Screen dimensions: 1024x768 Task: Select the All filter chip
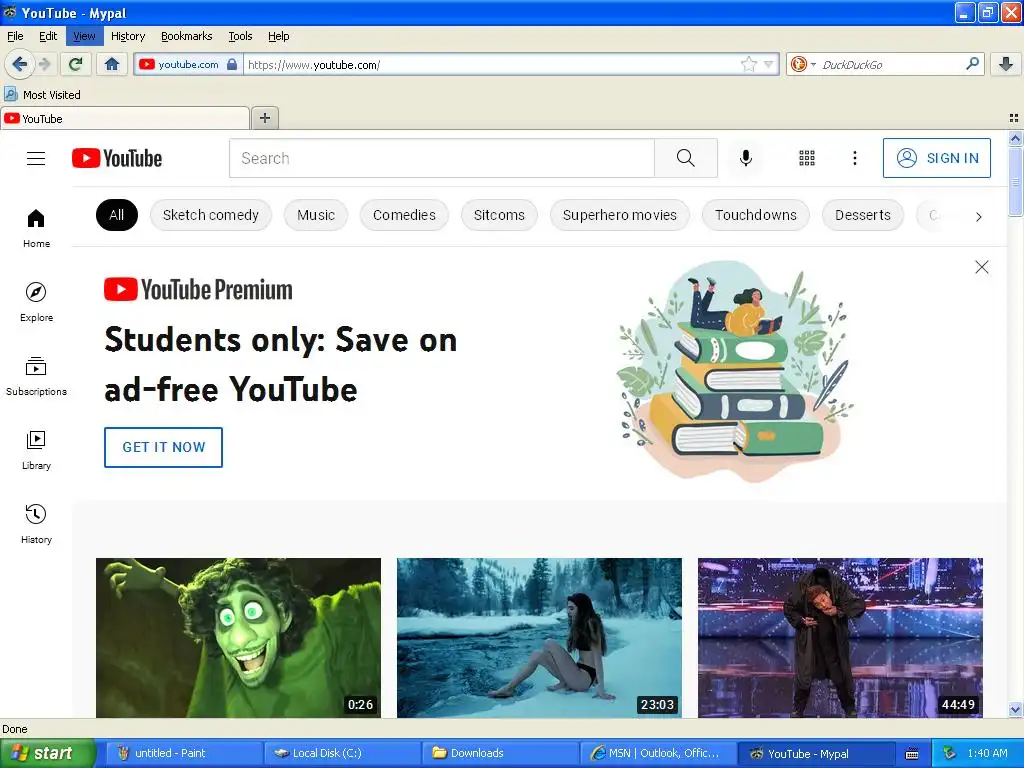pyautogui.click(x=117, y=215)
